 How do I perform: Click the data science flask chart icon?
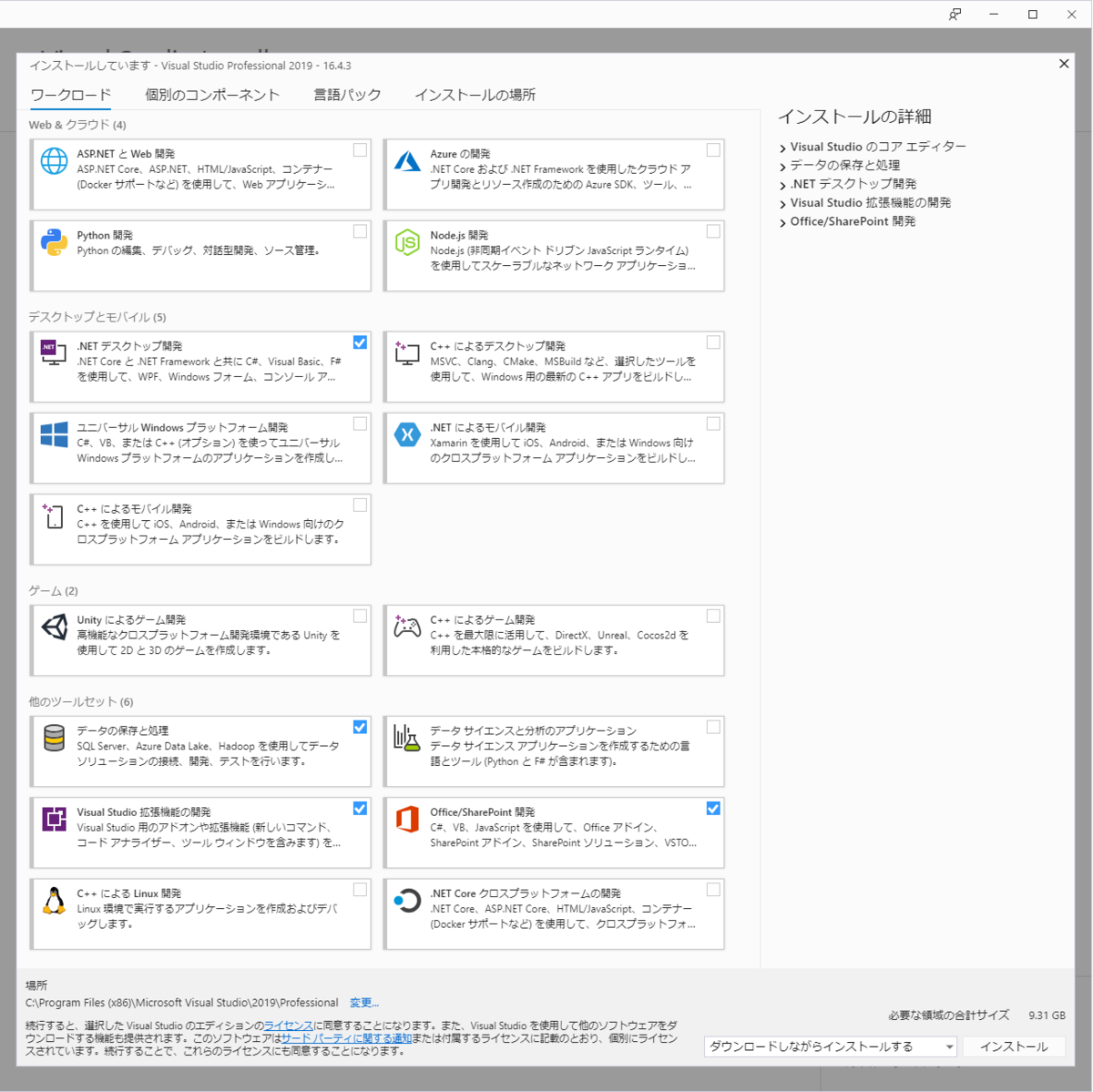(x=407, y=737)
